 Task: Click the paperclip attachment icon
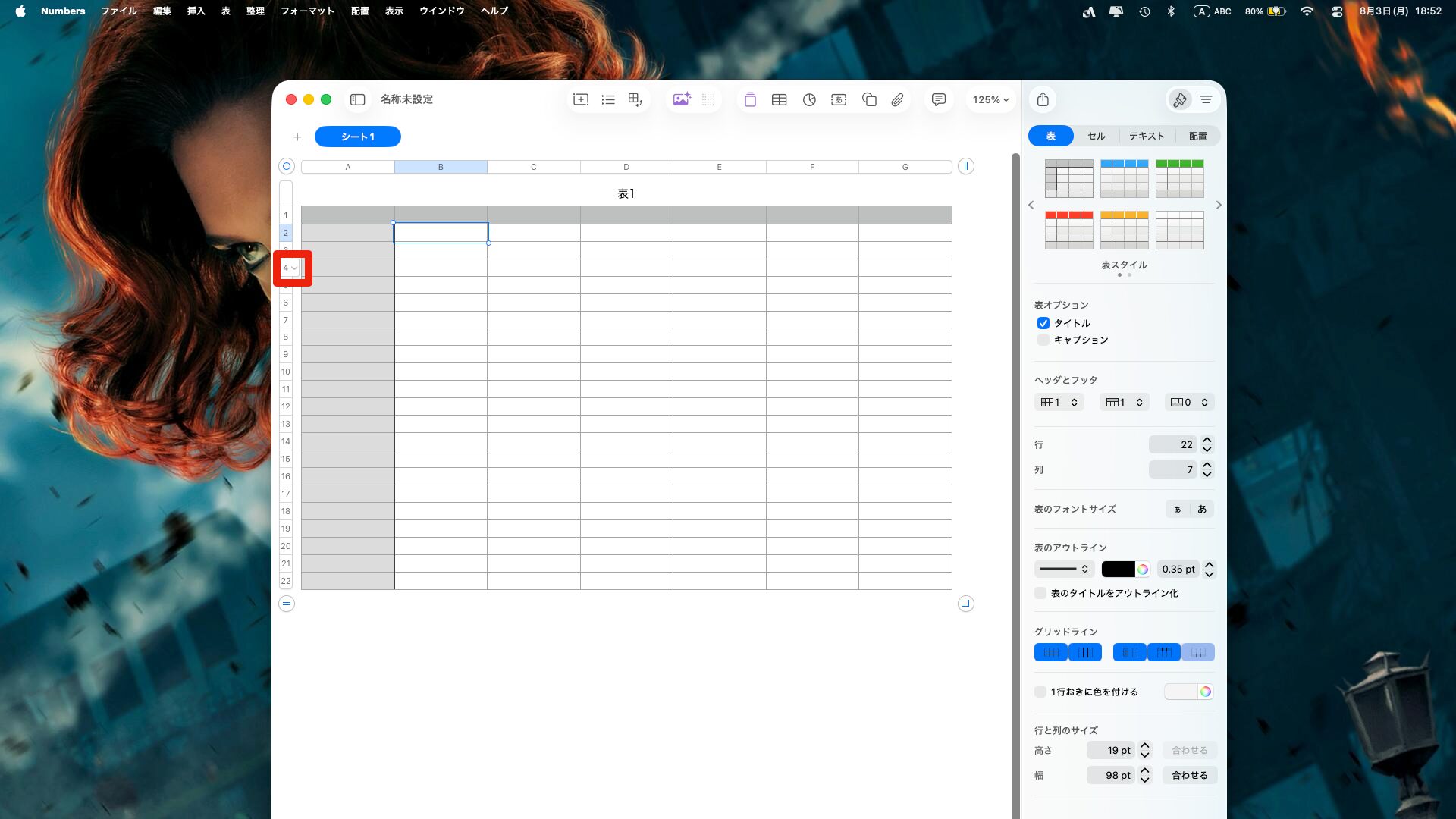[x=897, y=99]
